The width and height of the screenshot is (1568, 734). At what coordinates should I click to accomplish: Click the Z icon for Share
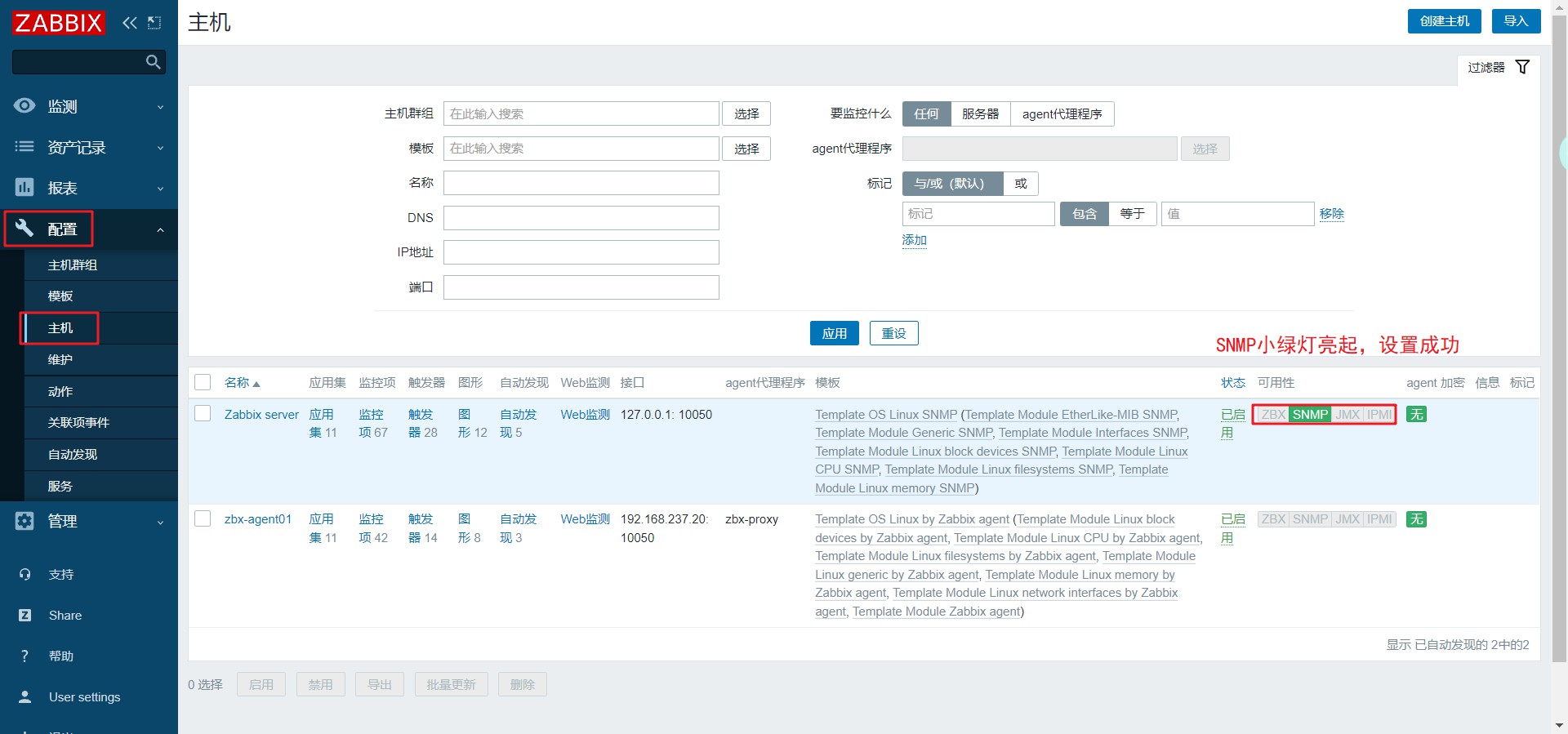tap(24, 616)
